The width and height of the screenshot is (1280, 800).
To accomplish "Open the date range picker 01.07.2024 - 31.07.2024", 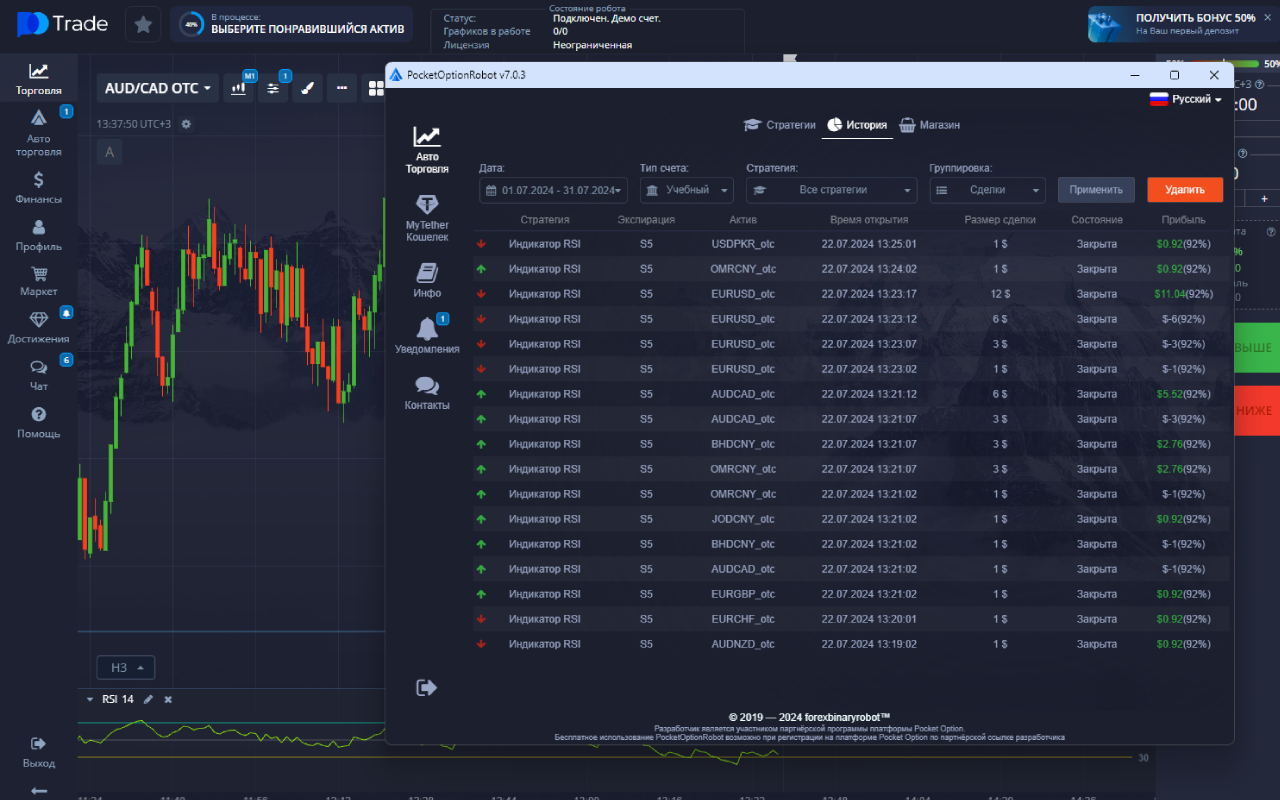I will [x=553, y=190].
